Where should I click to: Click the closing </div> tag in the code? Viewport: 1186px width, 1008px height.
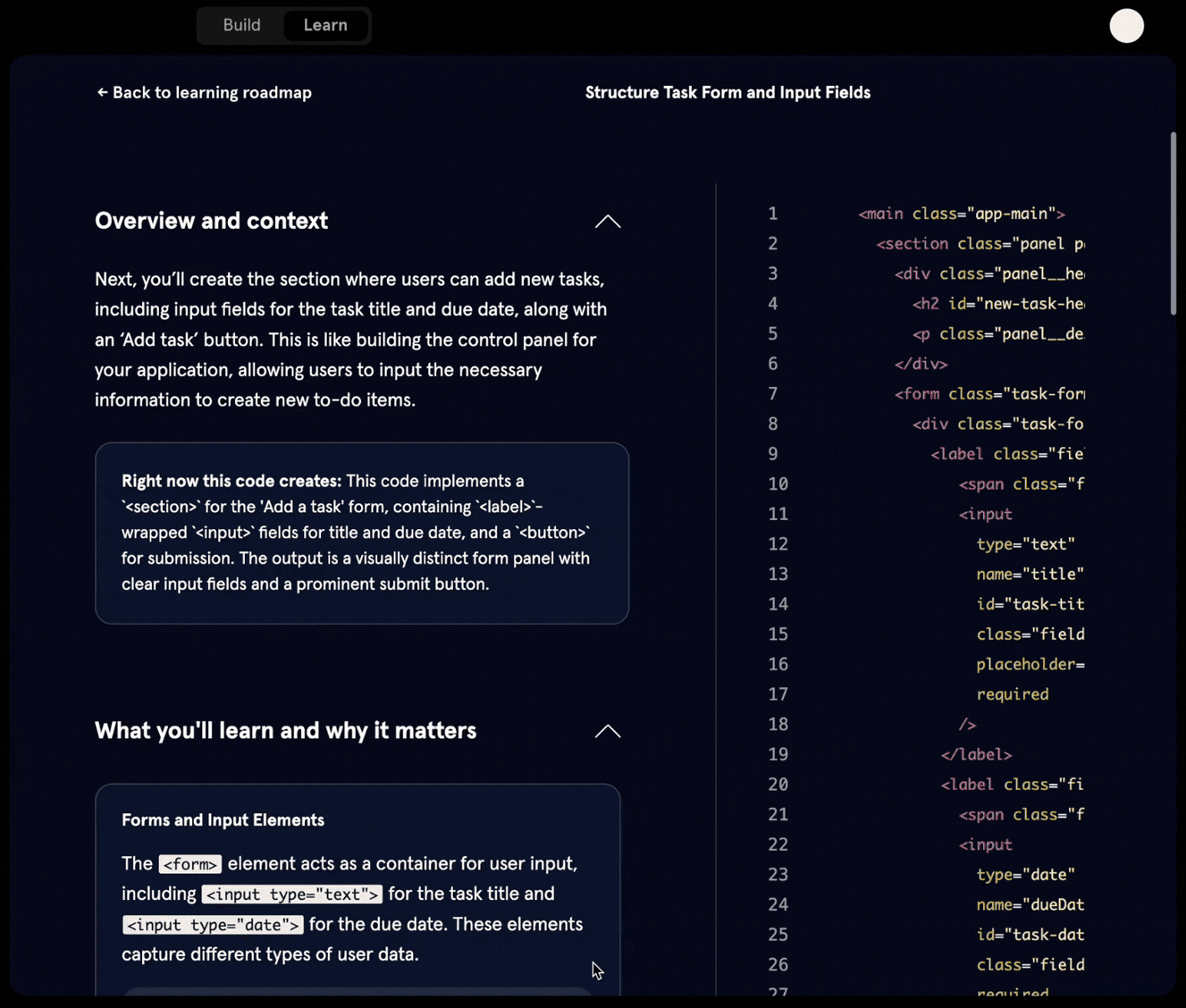coord(921,365)
